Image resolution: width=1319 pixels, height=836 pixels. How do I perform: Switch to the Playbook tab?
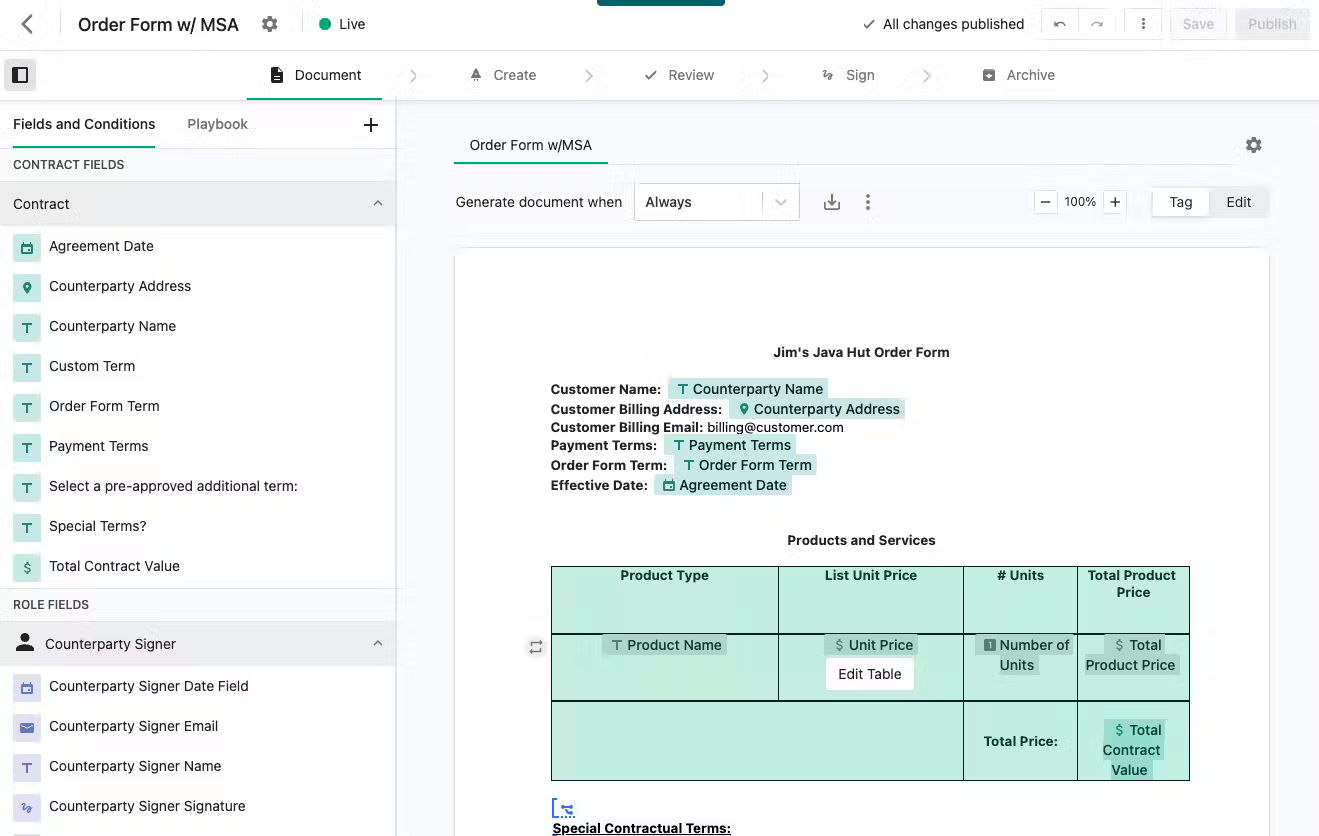point(217,124)
